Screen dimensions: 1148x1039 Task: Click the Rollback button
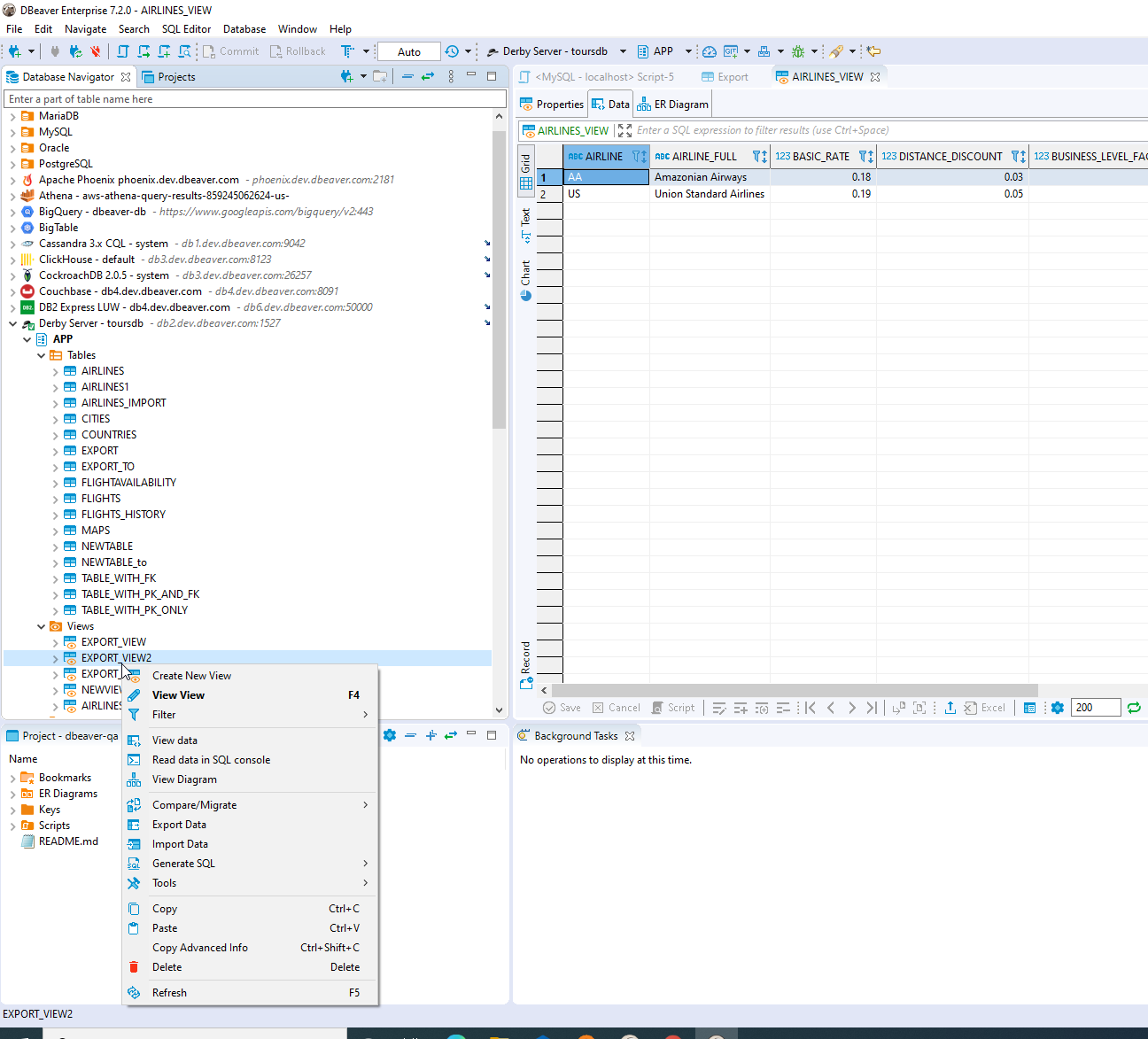click(298, 51)
